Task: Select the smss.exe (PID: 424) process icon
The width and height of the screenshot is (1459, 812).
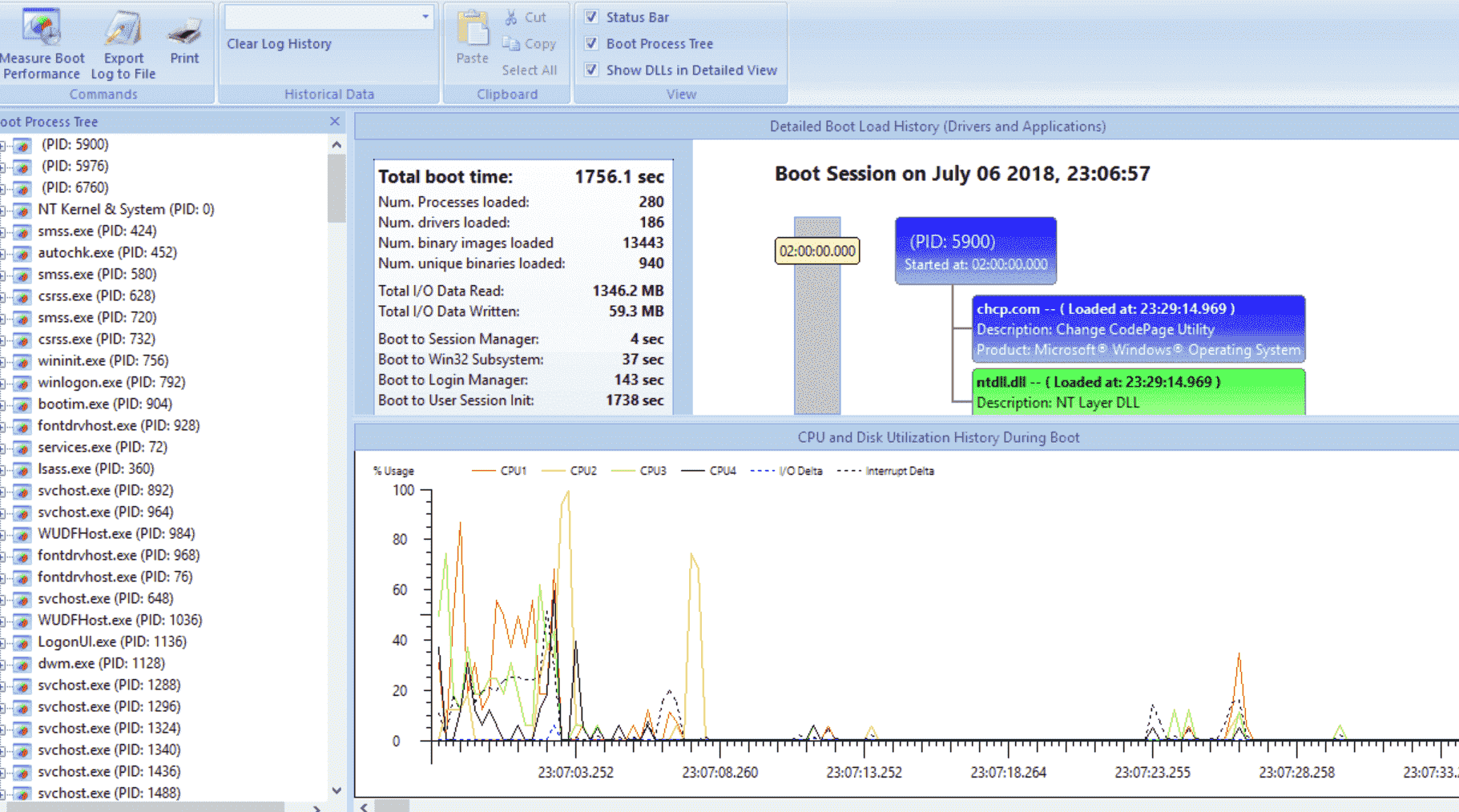Action: [x=22, y=231]
